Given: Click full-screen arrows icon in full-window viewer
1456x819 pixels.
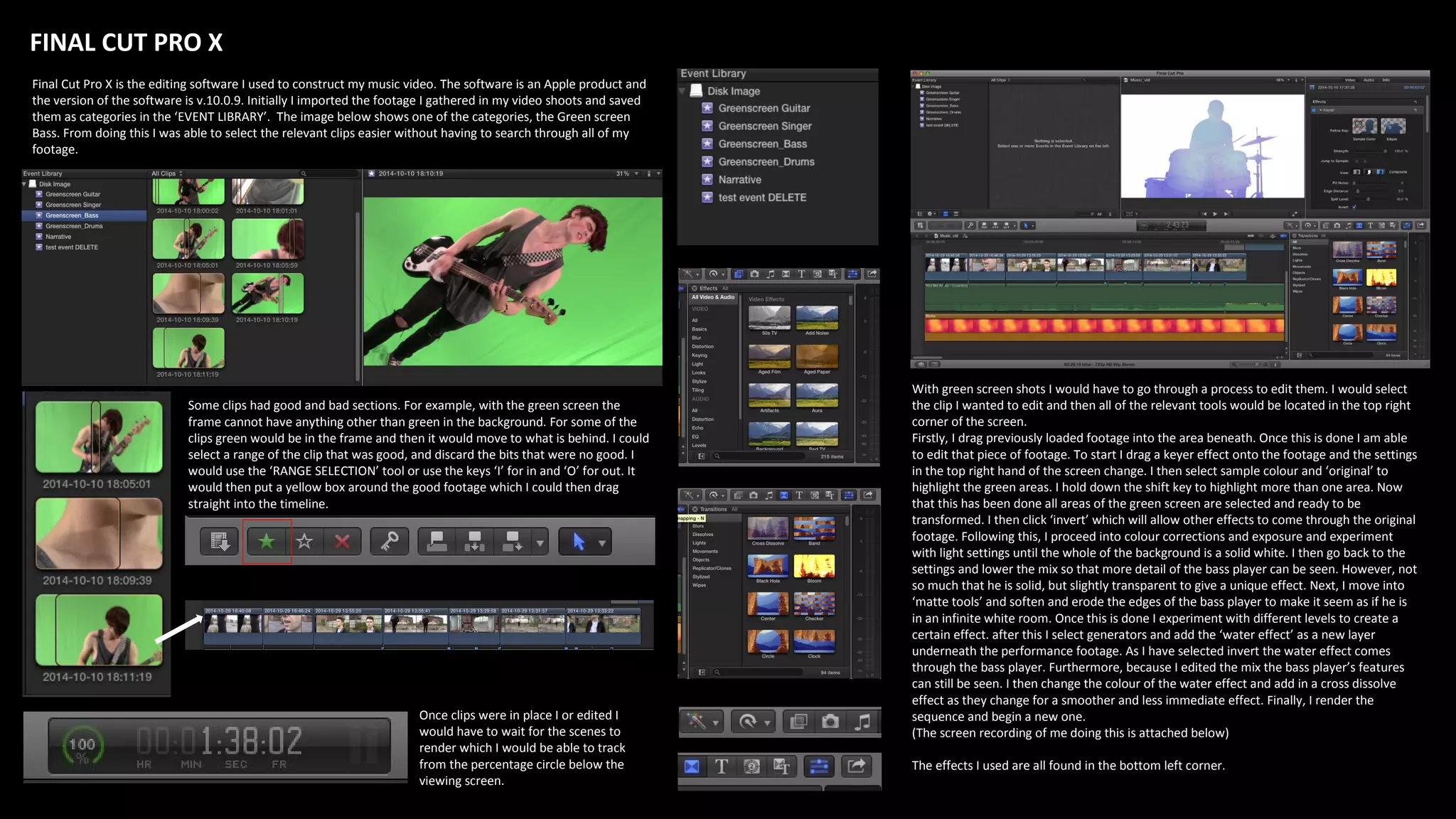Looking at the screenshot, I should (x=1295, y=214).
